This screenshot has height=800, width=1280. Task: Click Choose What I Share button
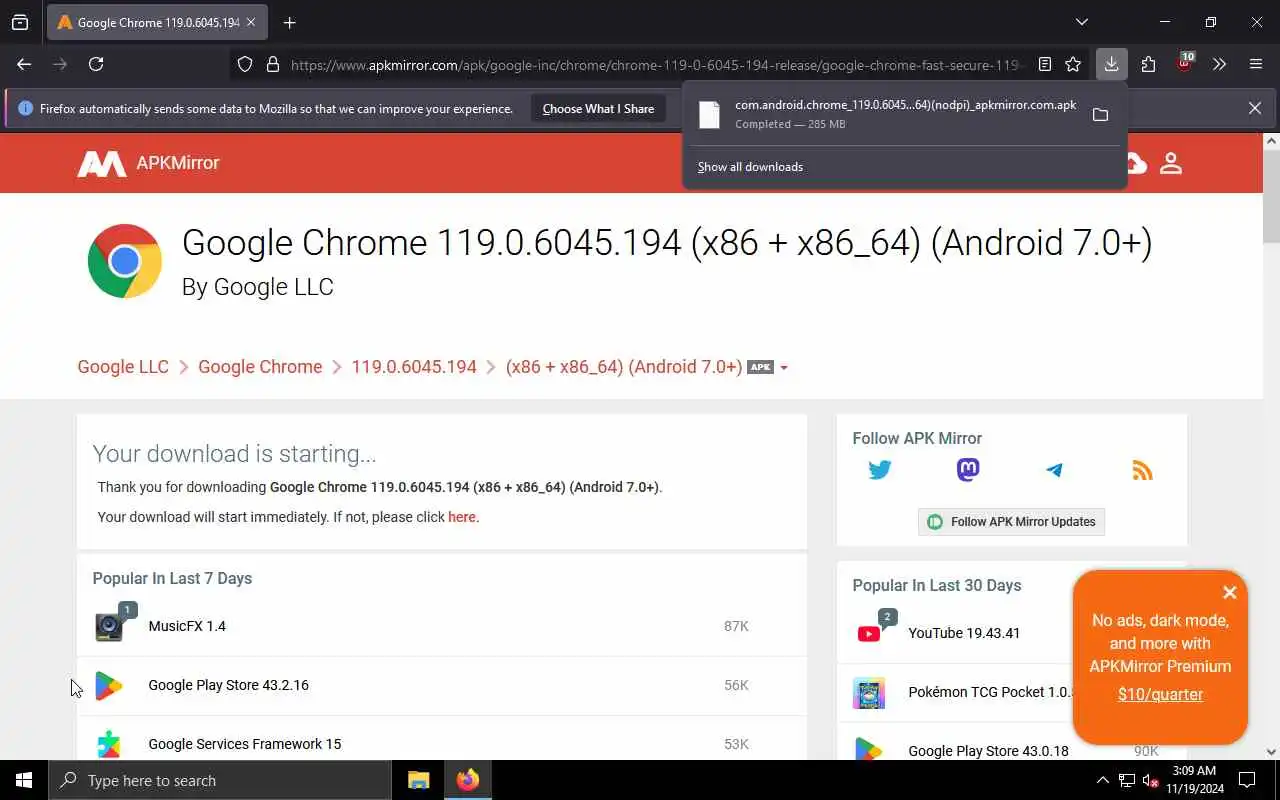coord(598,109)
